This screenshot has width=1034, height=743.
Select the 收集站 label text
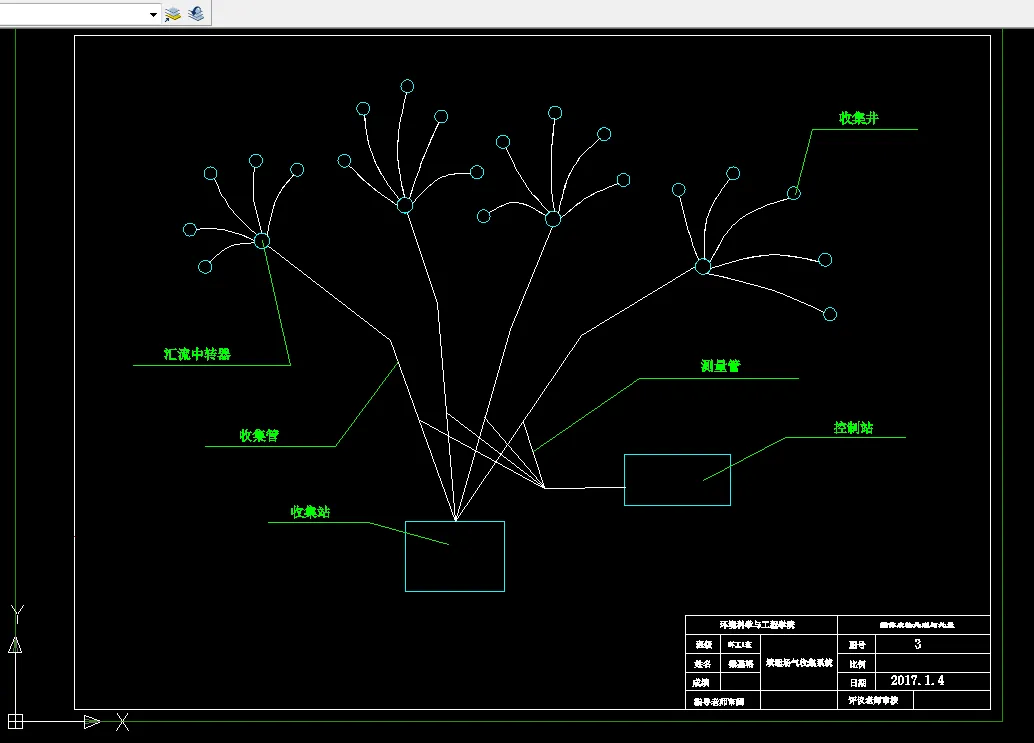click(311, 512)
